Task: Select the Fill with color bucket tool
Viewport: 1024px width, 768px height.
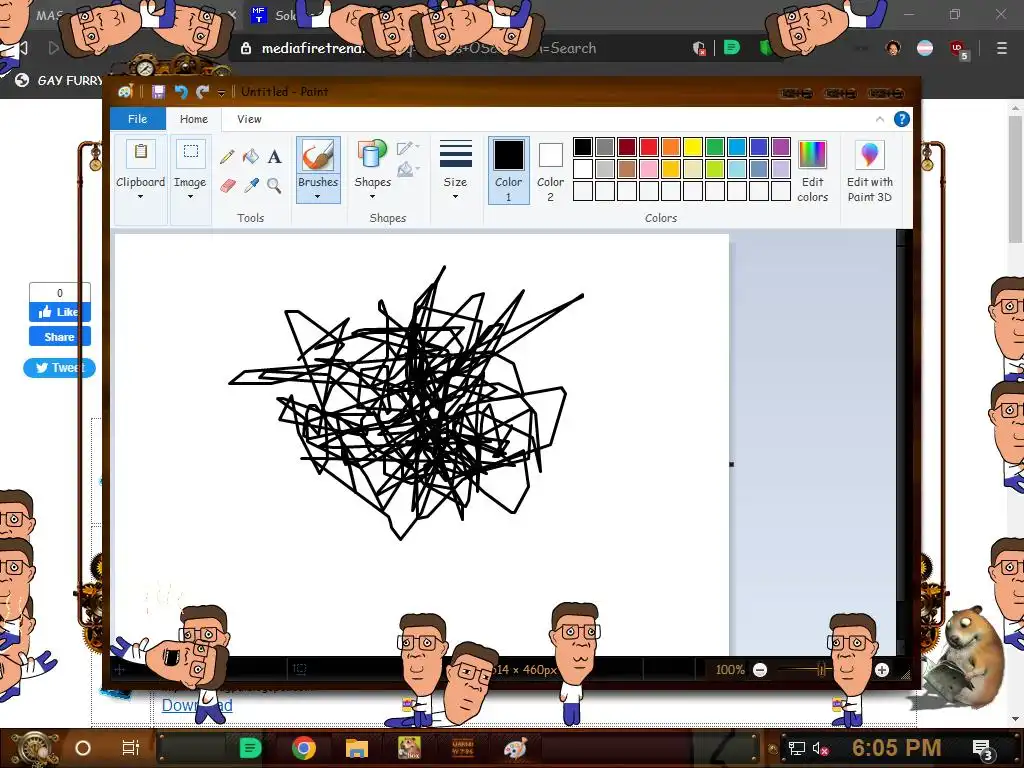Action: [x=251, y=157]
